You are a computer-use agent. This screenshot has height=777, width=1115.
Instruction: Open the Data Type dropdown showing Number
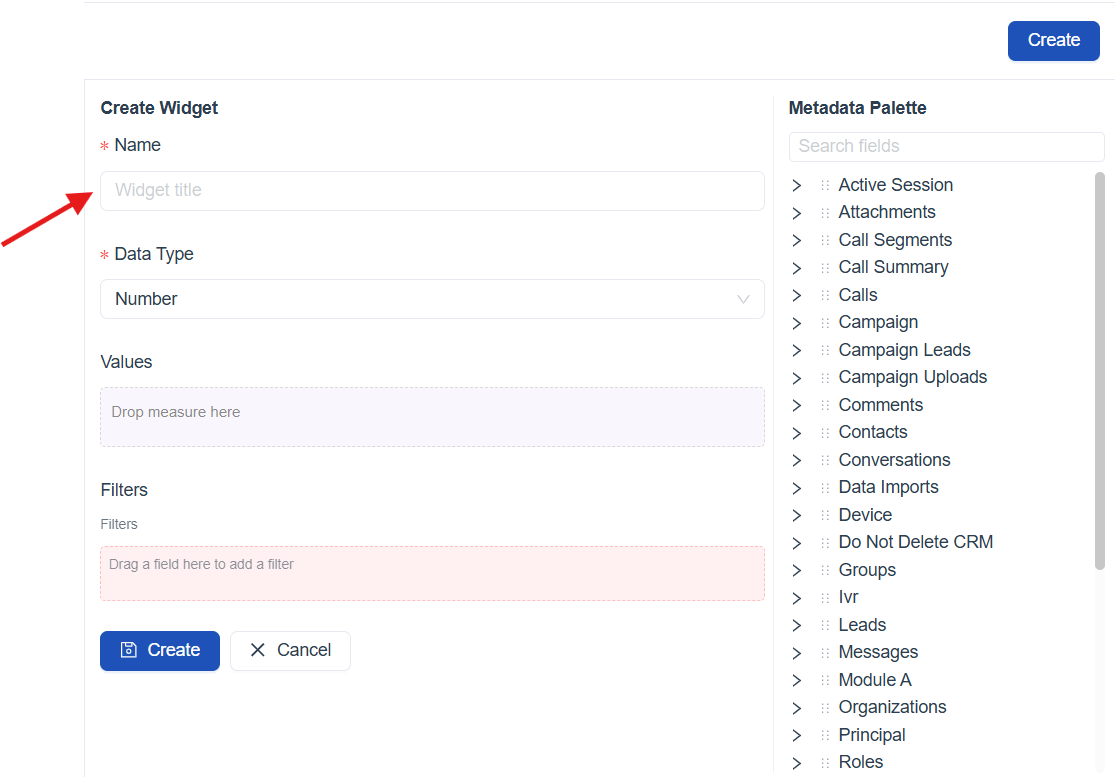(x=432, y=299)
